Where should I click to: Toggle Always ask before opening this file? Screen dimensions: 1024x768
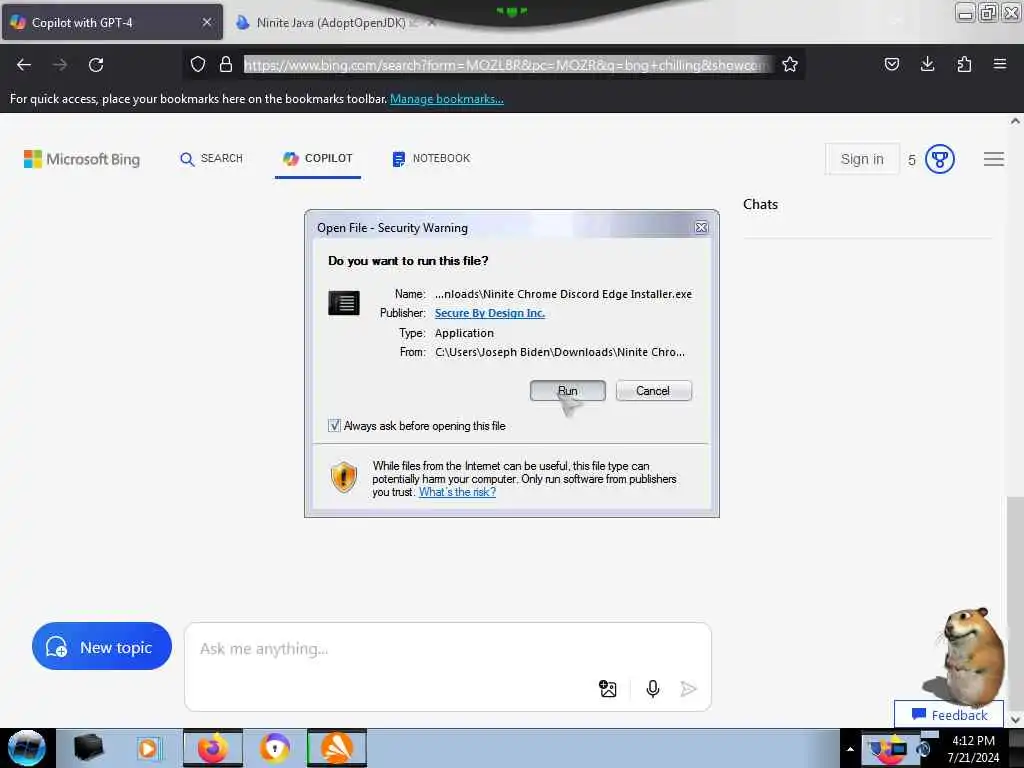[x=334, y=426]
